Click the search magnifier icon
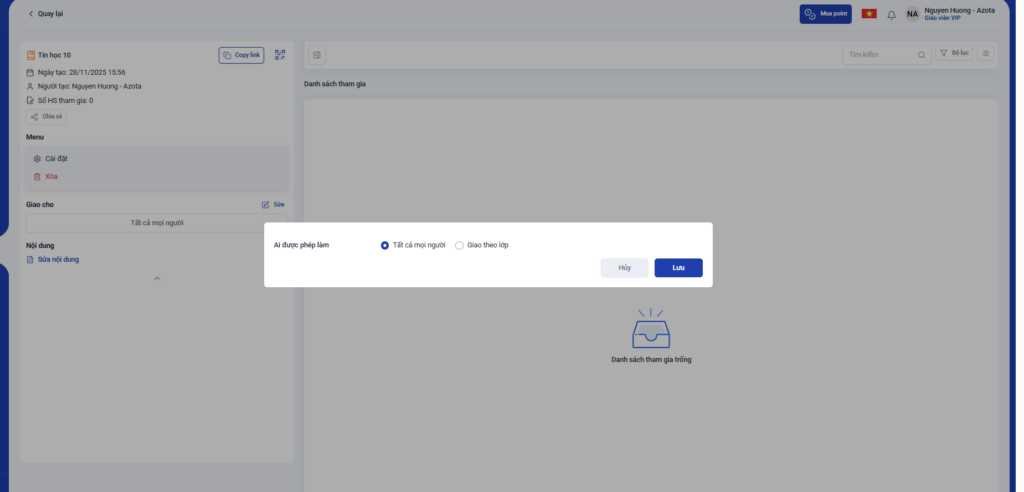This screenshot has height=492, width=1024. [922, 55]
